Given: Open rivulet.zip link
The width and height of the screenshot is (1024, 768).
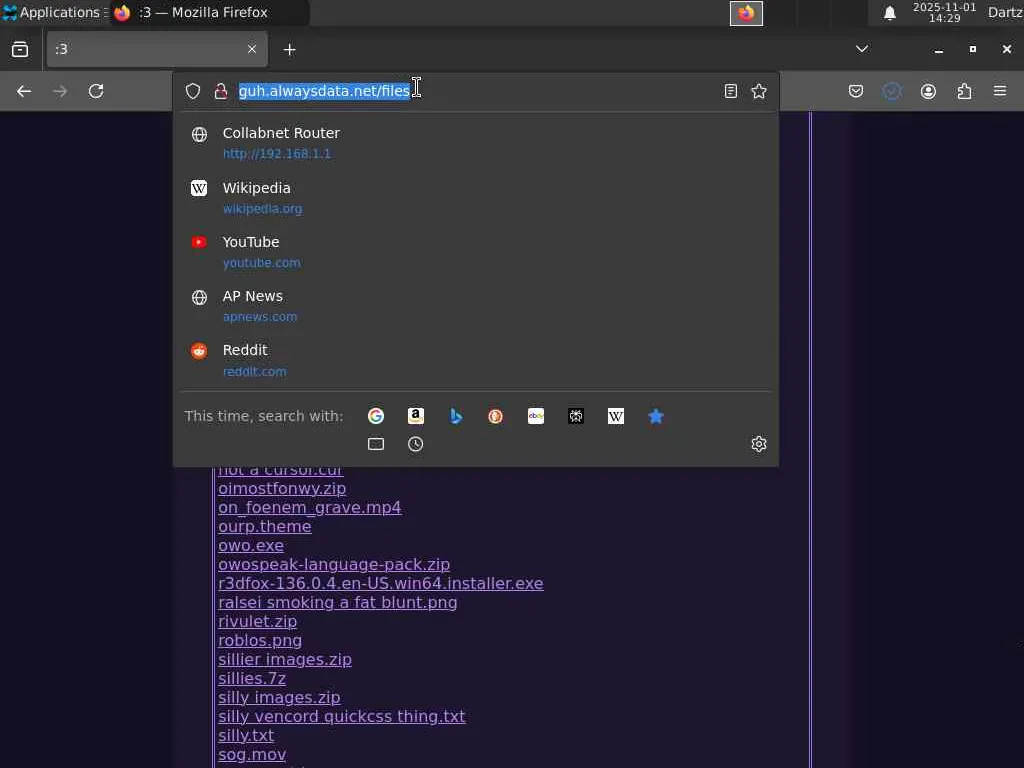Looking at the screenshot, I should pyautogui.click(x=257, y=621).
